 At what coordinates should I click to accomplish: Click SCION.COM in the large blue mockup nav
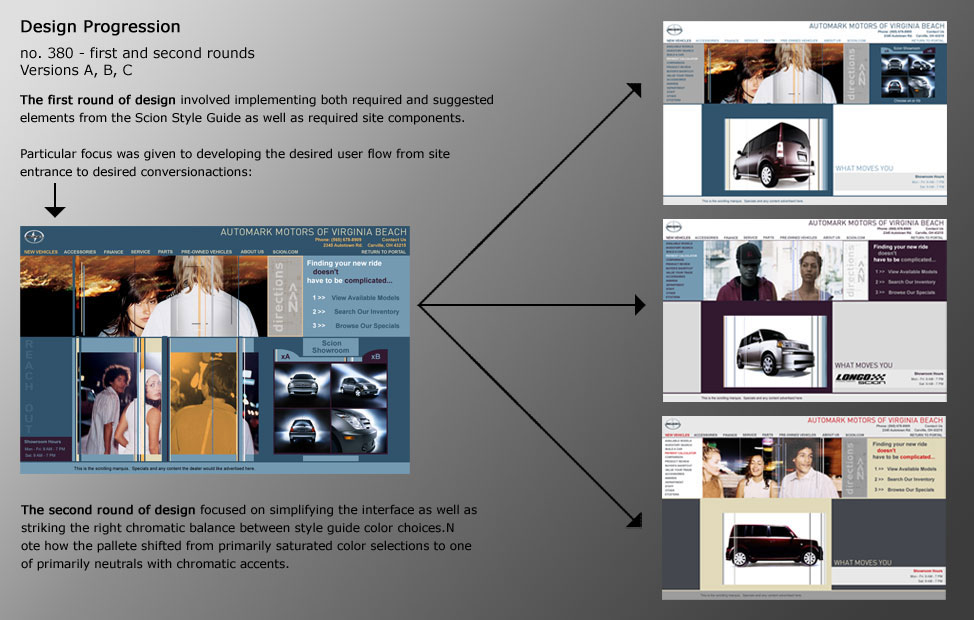pos(285,252)
